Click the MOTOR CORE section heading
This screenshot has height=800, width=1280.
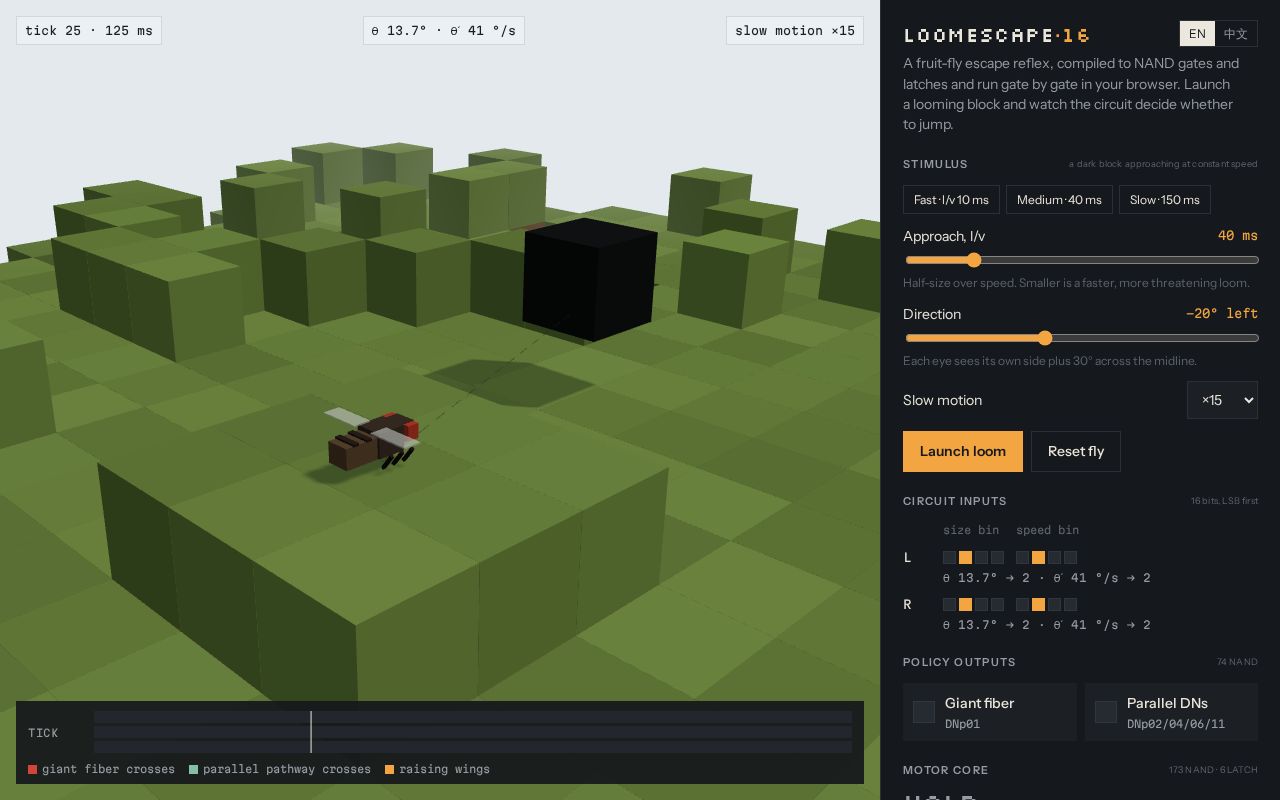[x=945, y=770]
